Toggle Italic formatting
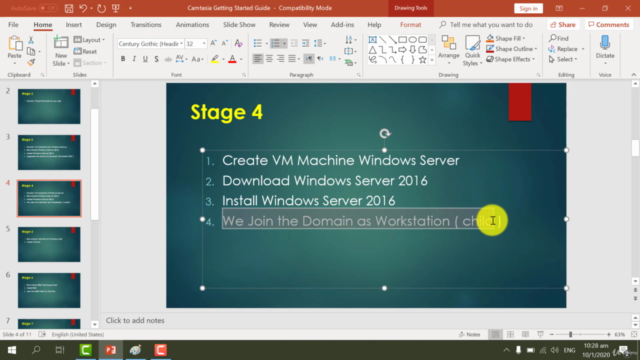The width and height of the screenshot is (640, 360). point(134,59)
